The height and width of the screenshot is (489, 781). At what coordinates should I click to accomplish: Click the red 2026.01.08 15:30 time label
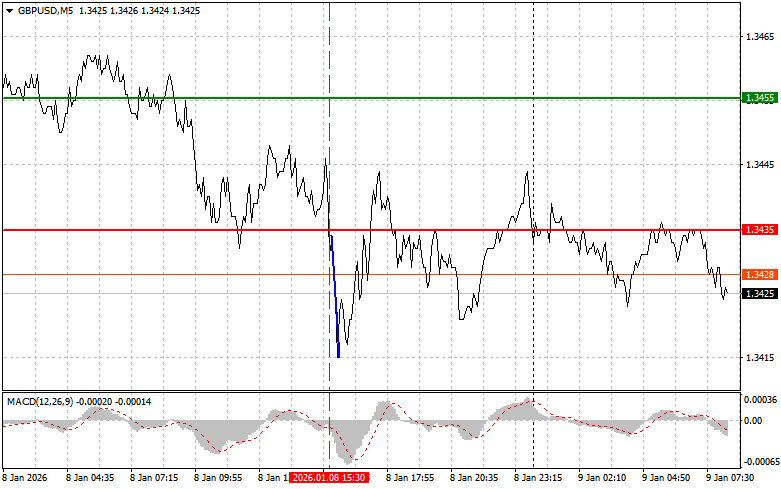[330, 479]
